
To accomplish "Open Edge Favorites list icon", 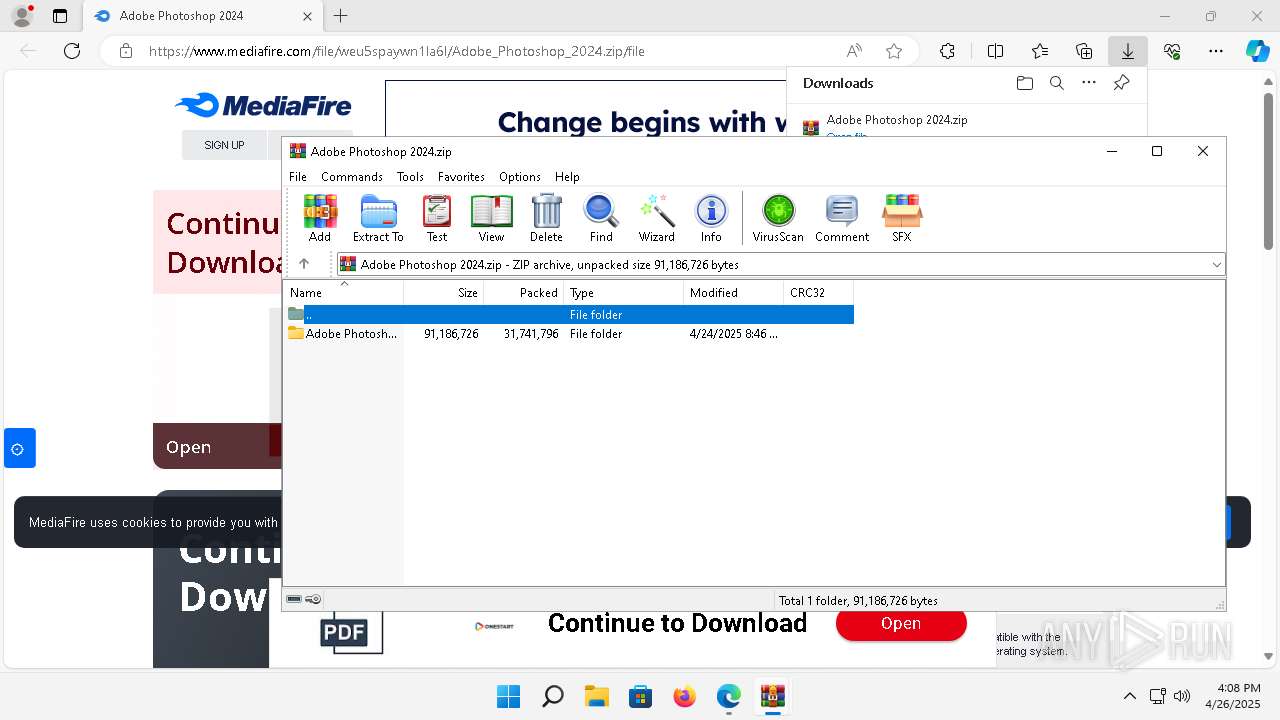I will pos(1040,51).
